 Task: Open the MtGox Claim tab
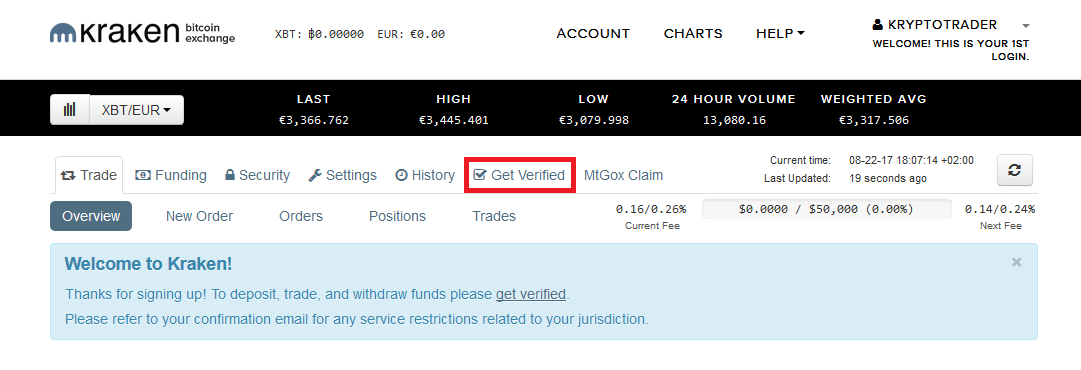(623, 175)
